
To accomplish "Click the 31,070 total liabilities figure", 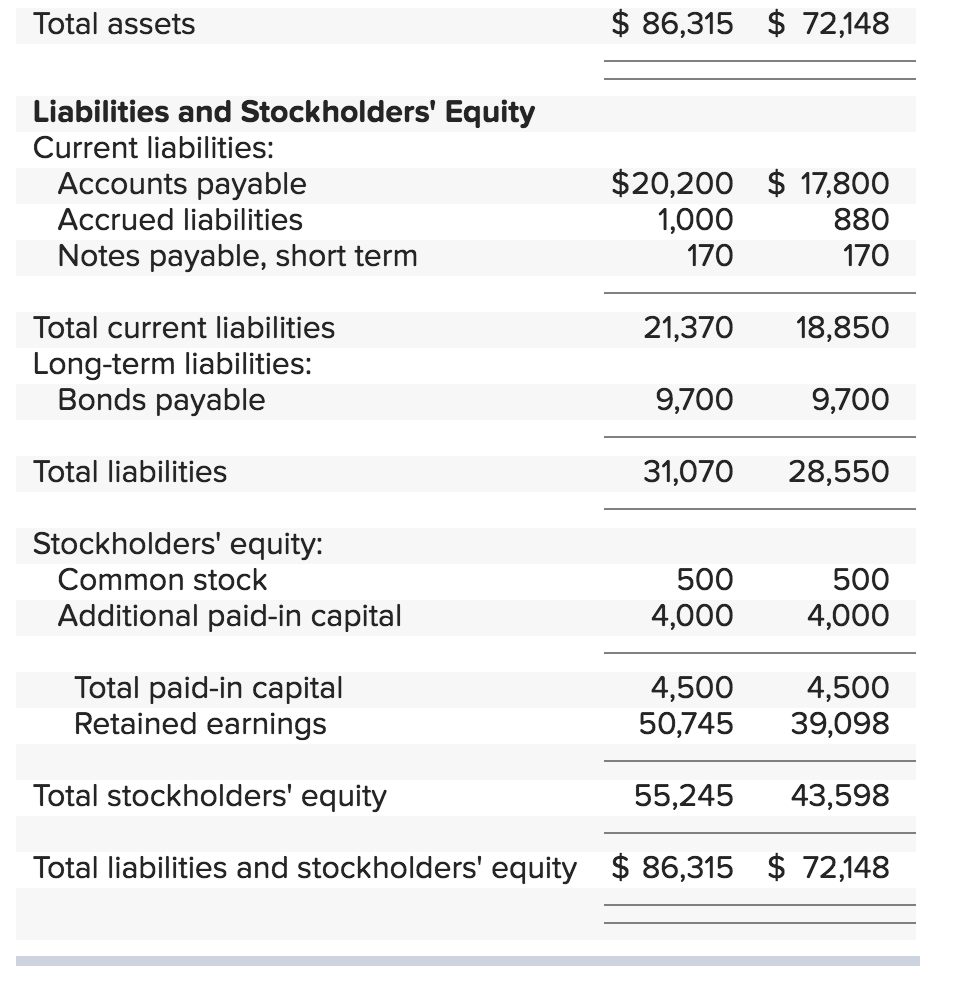I will (687, 472).
